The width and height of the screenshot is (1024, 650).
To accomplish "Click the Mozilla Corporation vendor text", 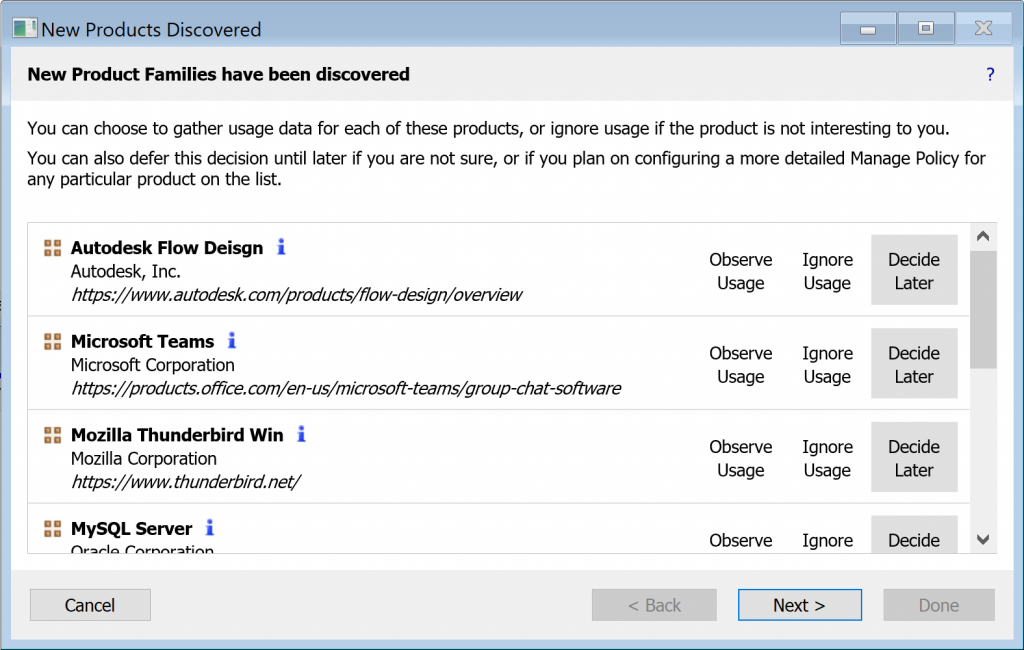I will (144, 459).
